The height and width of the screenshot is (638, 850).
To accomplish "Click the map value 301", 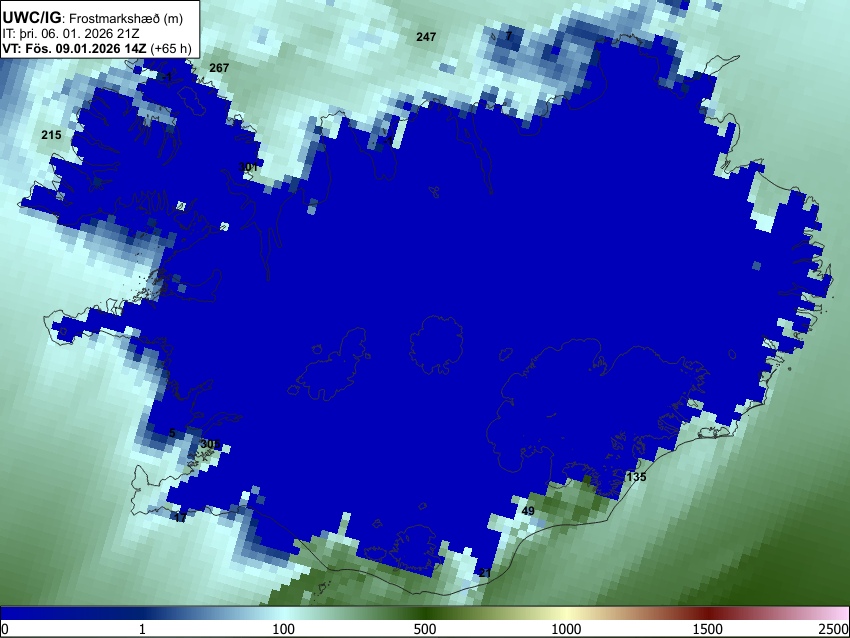I will [x=248, y=167].
